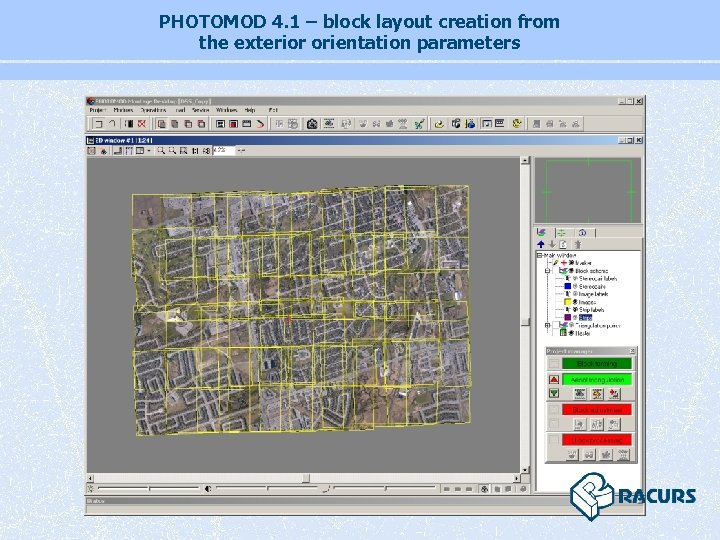Click the Block forming stage button
The image size is (720, 540).
597,364
